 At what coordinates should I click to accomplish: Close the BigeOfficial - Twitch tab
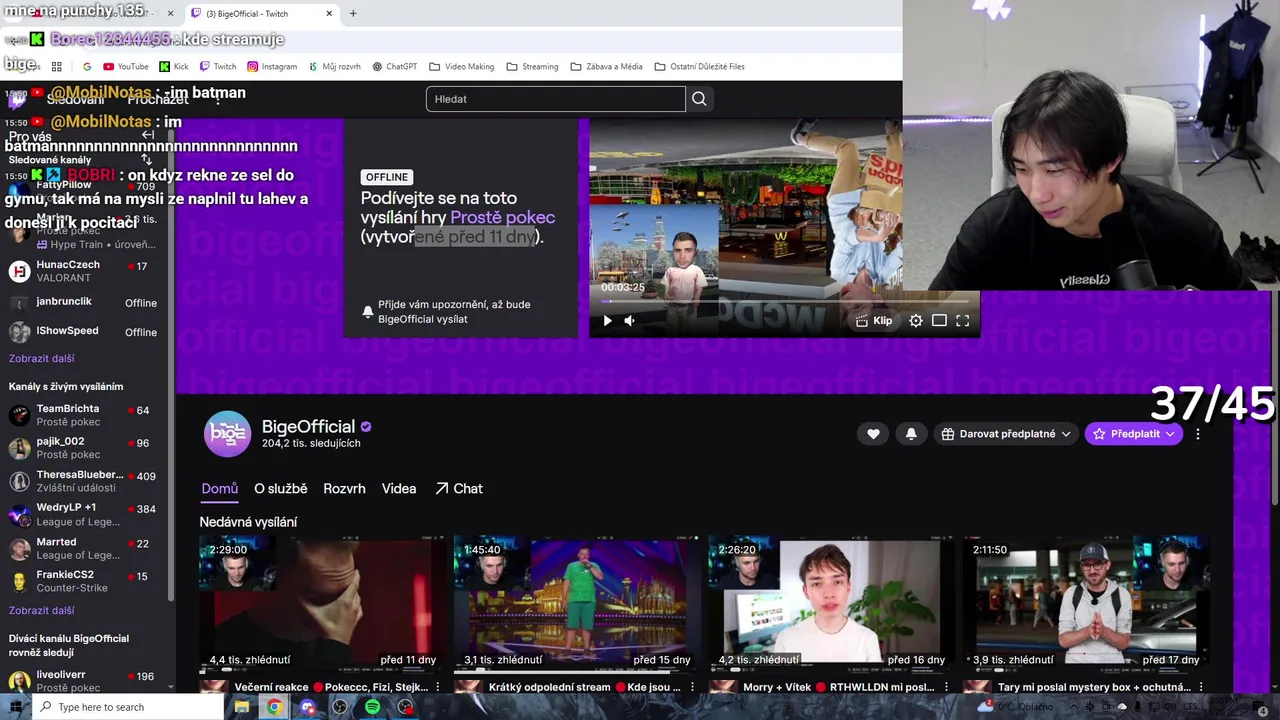[329, 14]
